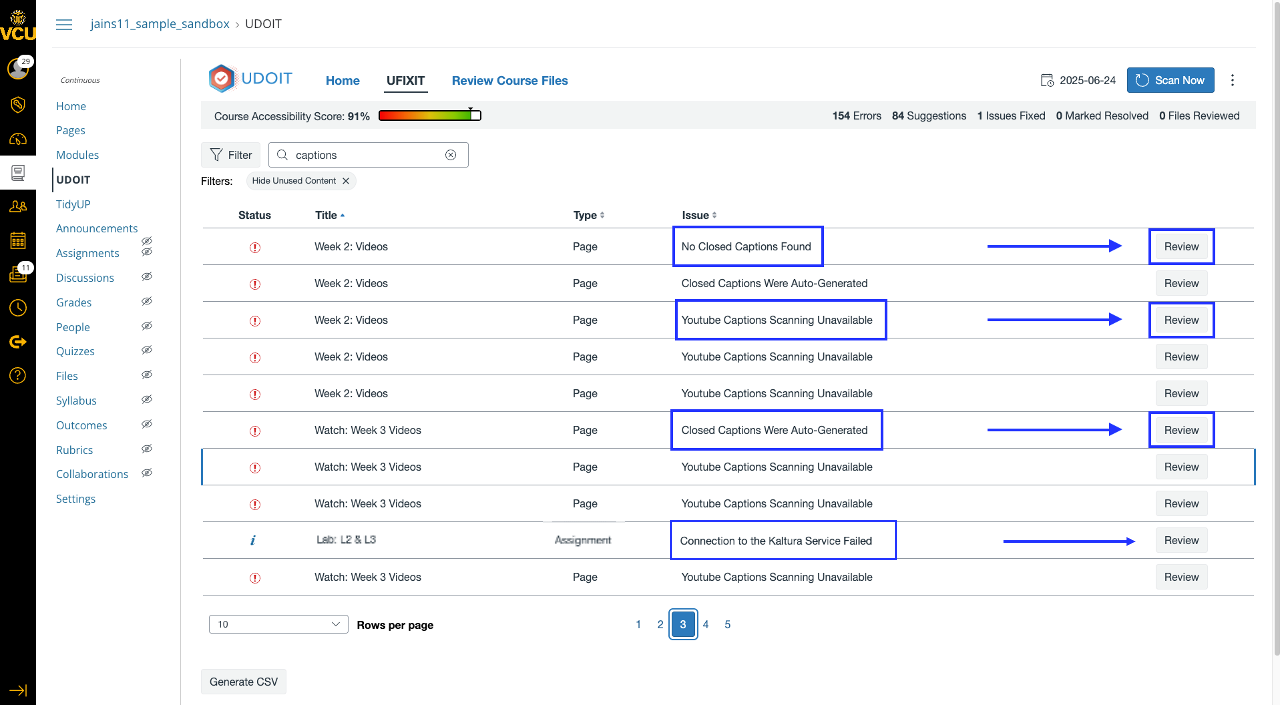Open TidyUP in course navigation
The height and width of the screenshot is (720, 1280).
click(x=73, y=204)
